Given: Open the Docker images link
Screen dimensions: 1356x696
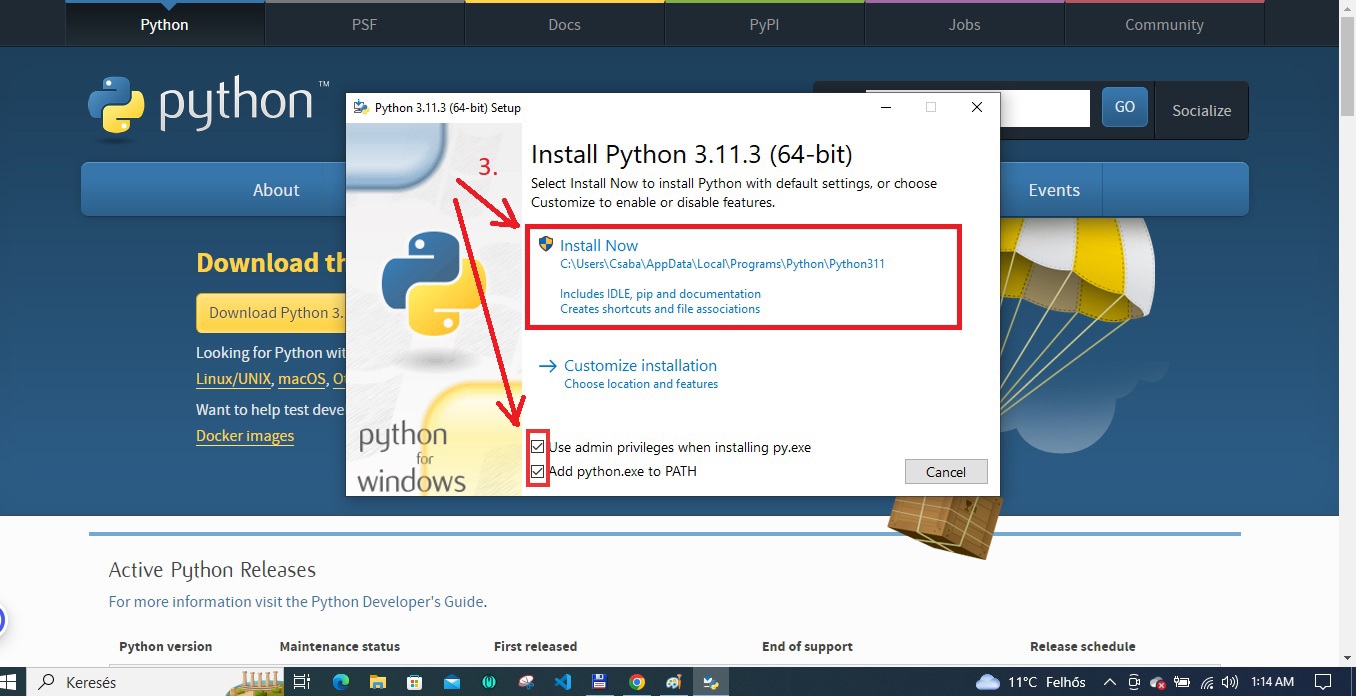Looking at the screenshot, I should point(245,436).
